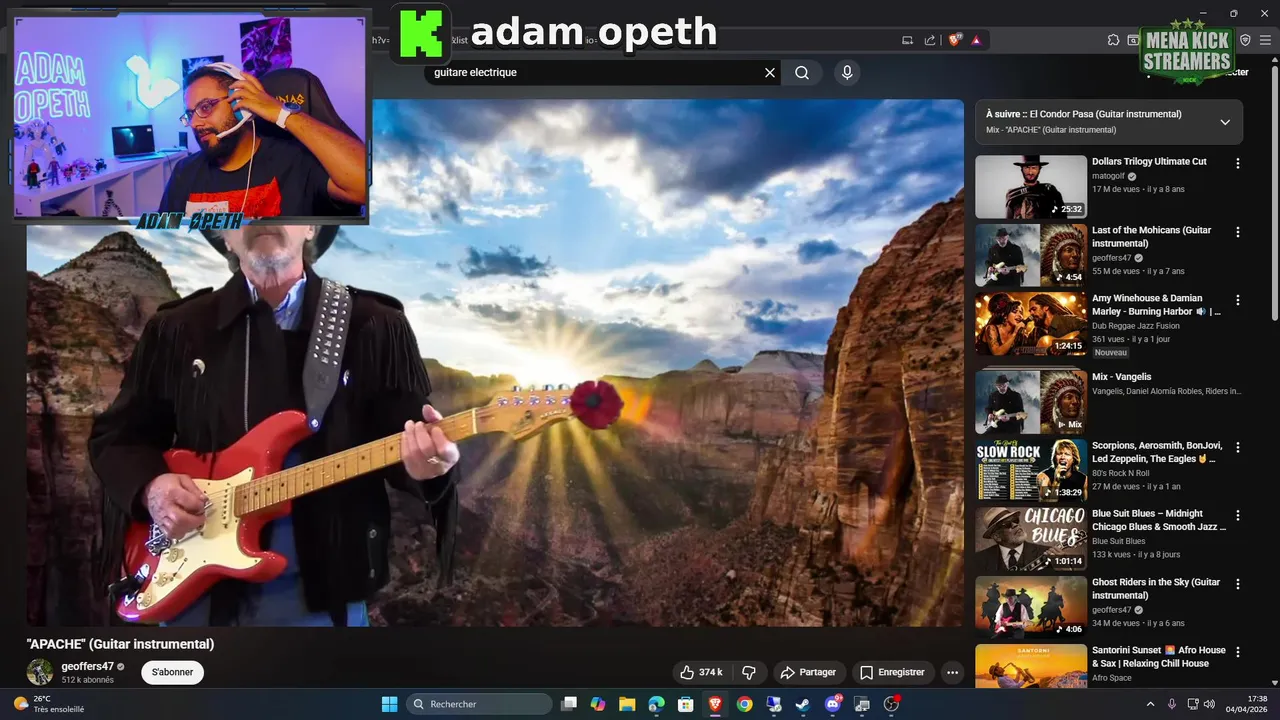The height and width of the screenshot is (720, 1280).
Task: Open Ghost Riders thumbnail 4:06
Action: click(1031, 607)
